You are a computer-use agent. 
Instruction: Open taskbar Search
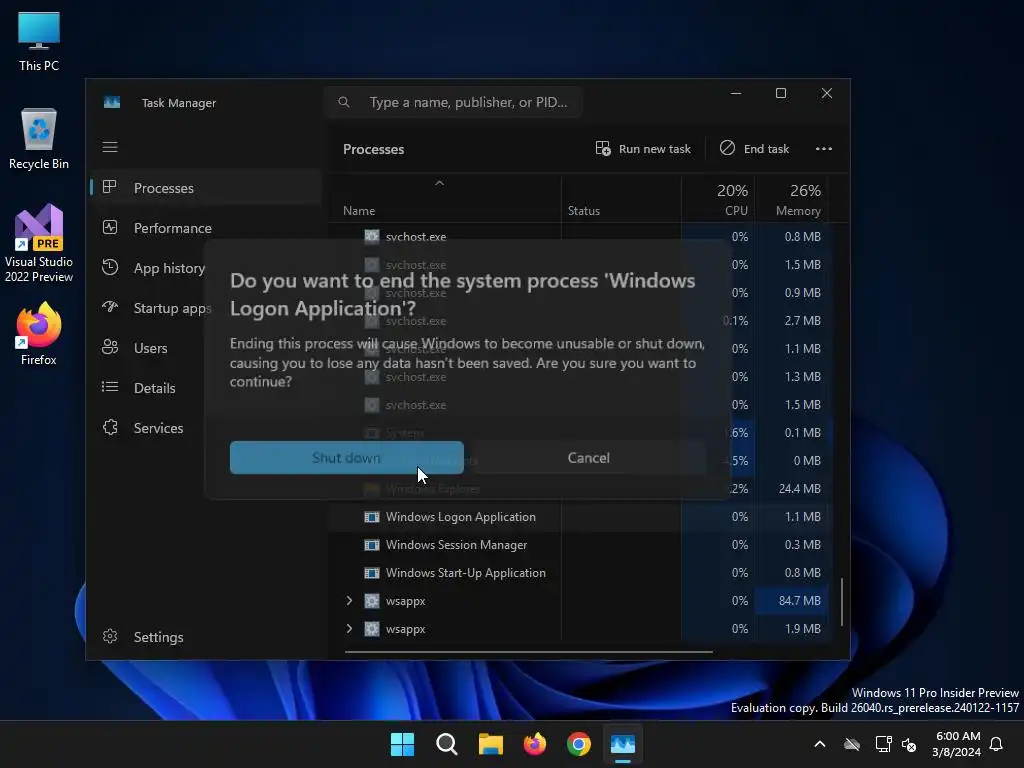[x=447, y=744]
